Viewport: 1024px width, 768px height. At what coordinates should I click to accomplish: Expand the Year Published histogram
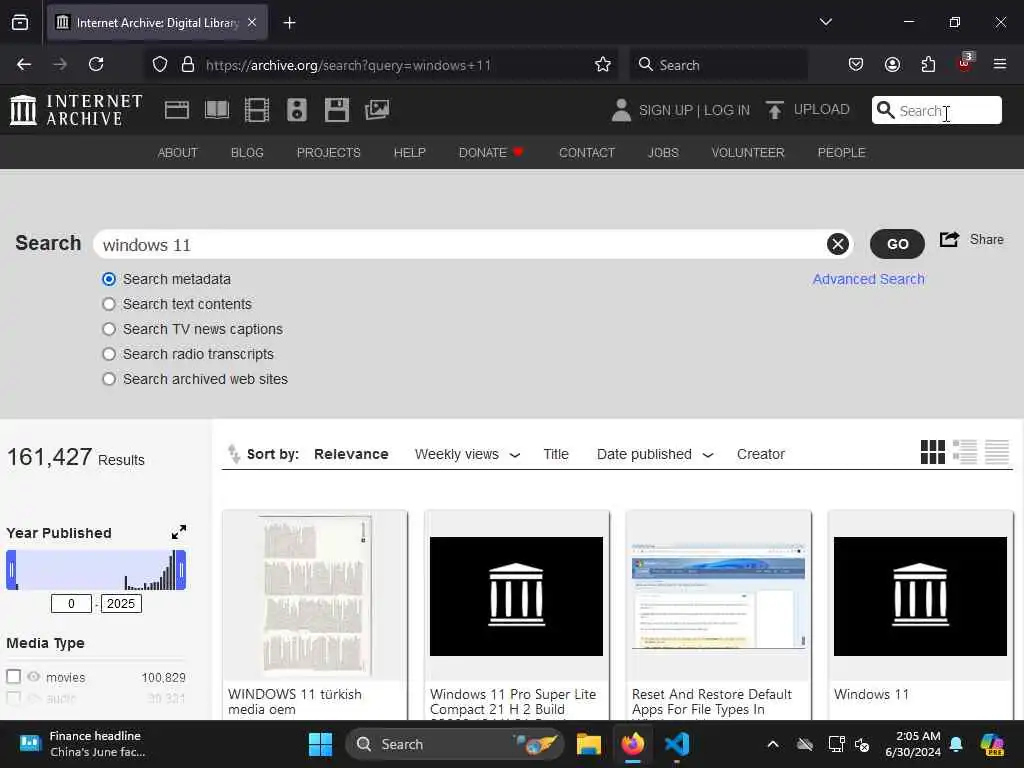click(x=178, y=532)
